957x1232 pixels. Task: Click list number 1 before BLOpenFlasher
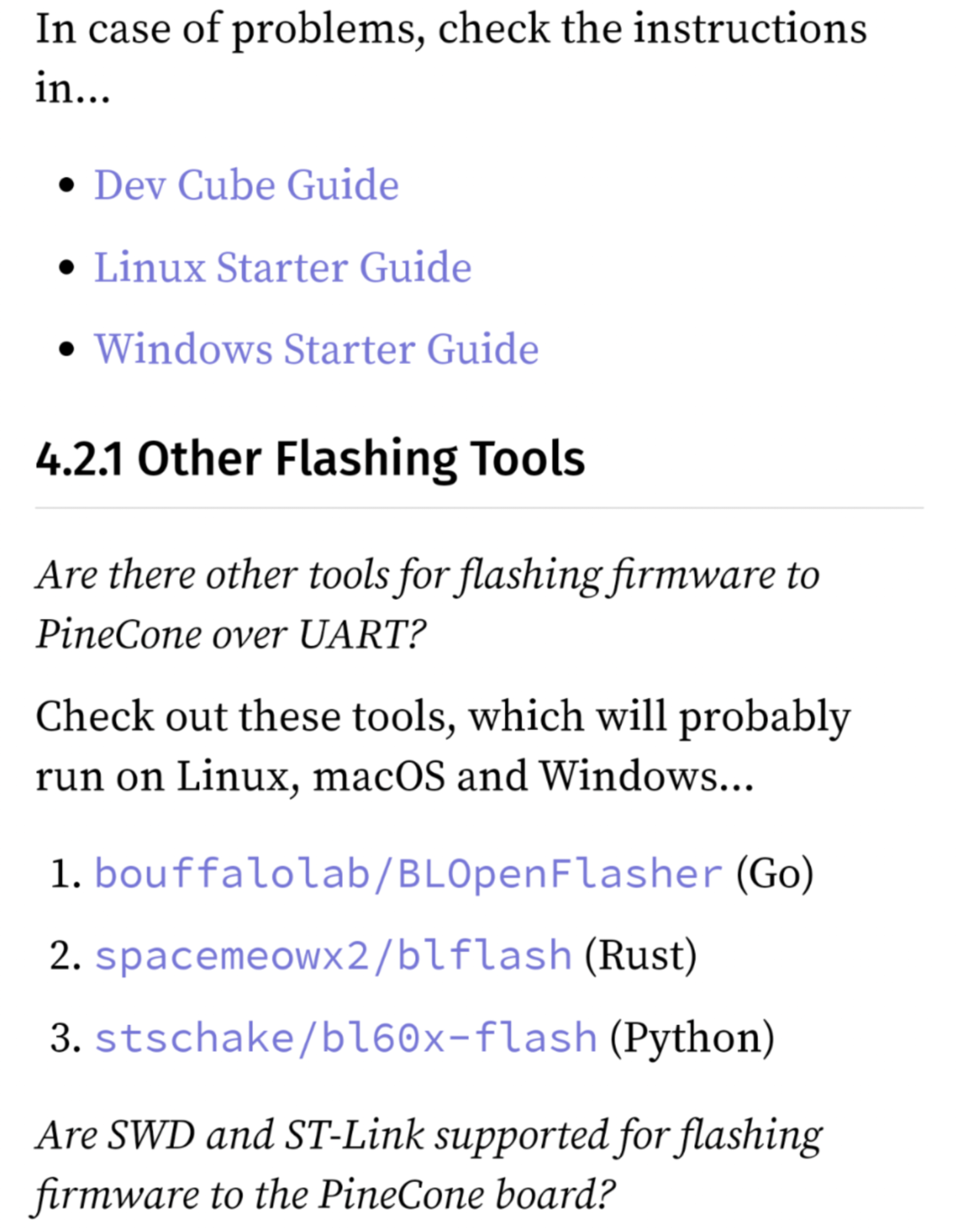[x=65, y=873]
